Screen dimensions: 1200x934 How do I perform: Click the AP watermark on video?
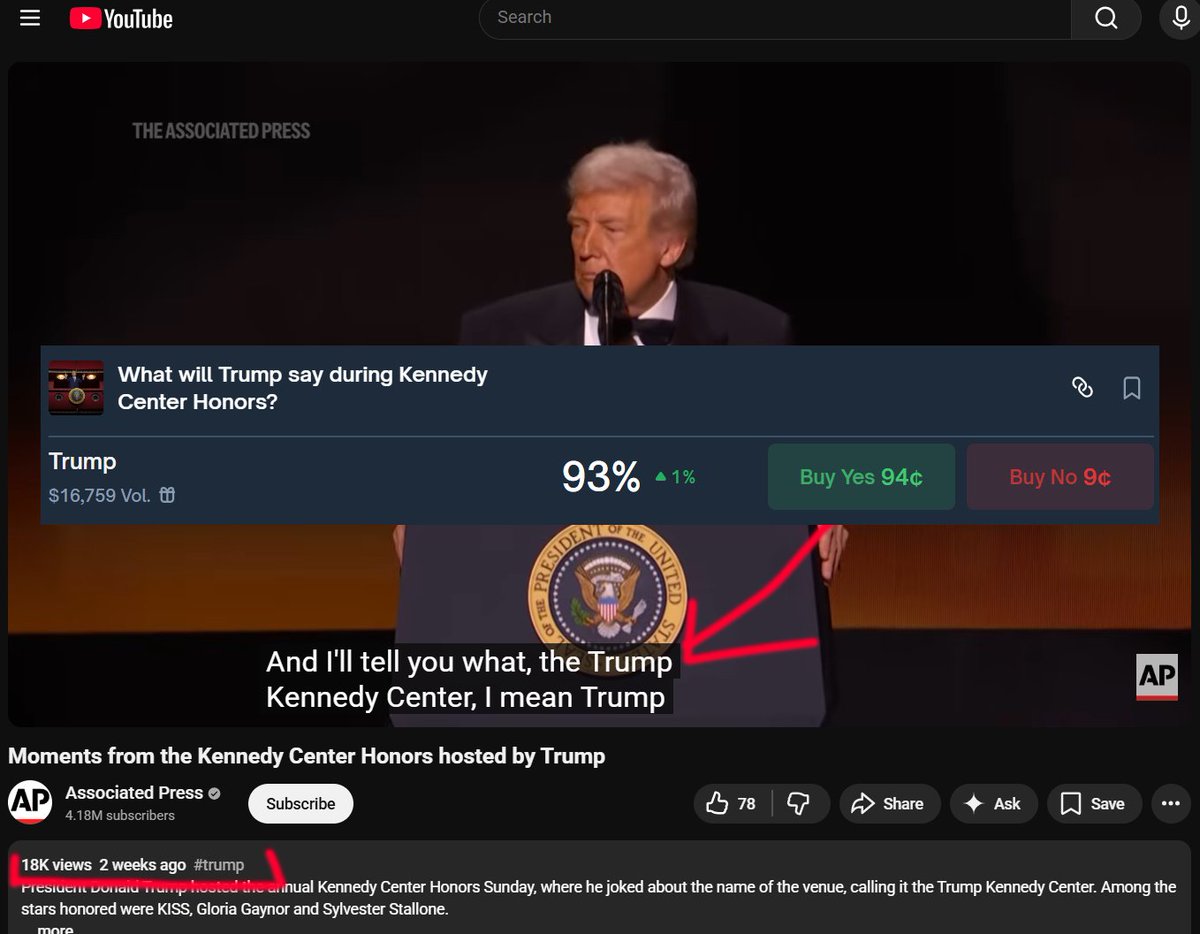click(x=1157, y=677)
